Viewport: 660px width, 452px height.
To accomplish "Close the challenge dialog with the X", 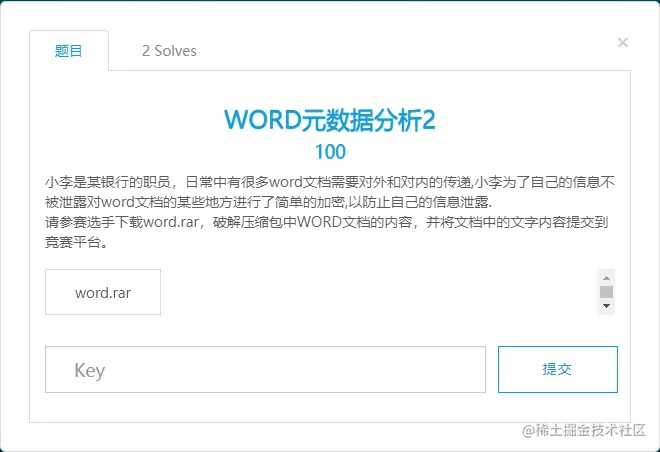I will click(623, 43).
